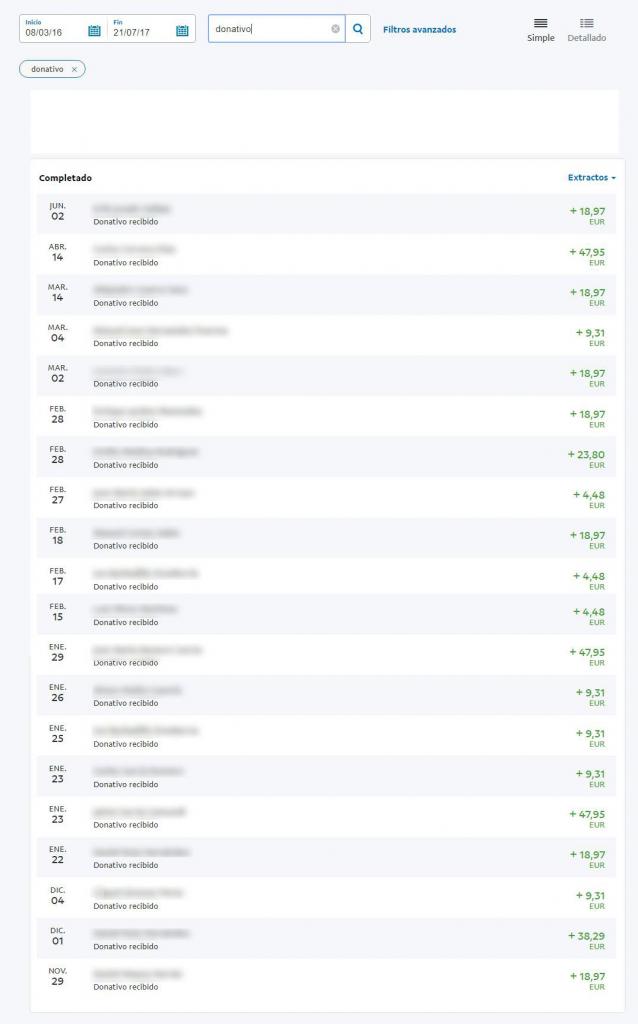
Task: Switch to Simple view
Action: point(540,29)
